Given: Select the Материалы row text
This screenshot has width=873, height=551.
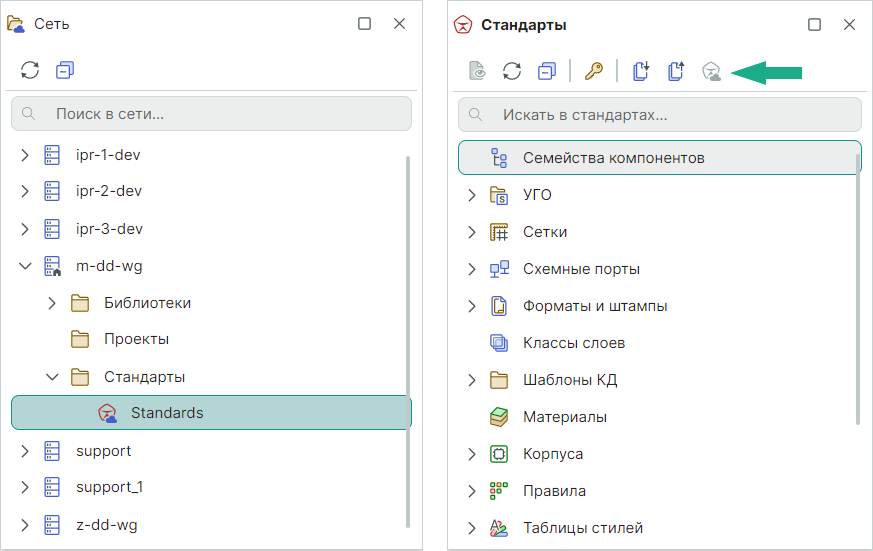Looking at the screenshot, I should [565, 417].
